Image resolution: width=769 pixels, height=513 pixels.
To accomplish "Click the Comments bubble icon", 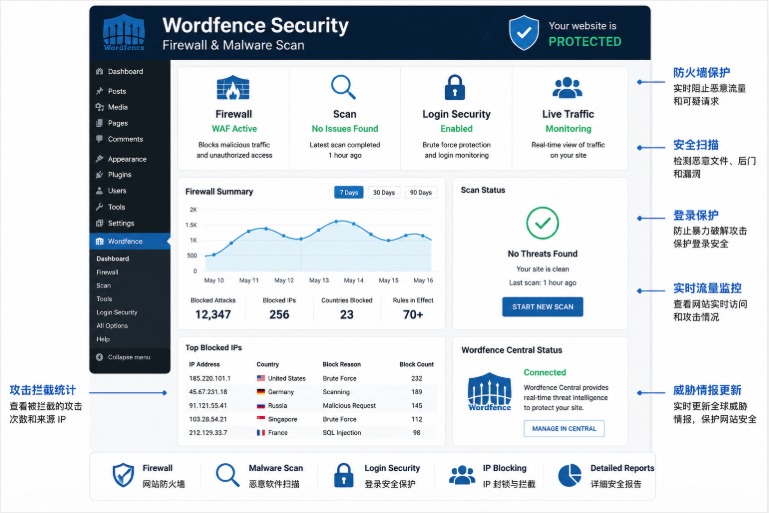I will coord(100,139).
